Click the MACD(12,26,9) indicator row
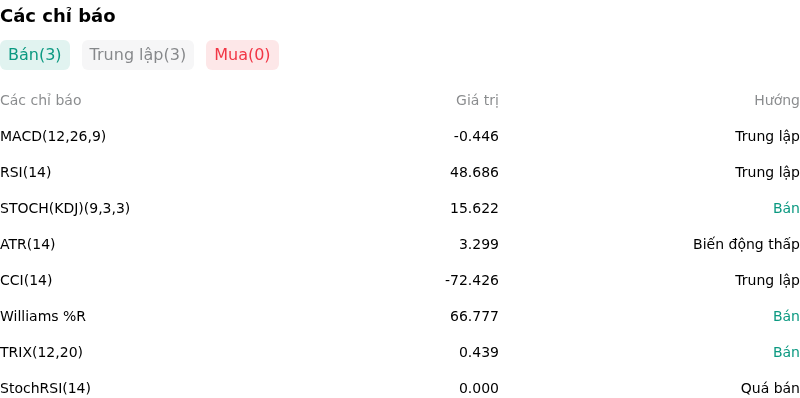Image resolution: width=800 pixels, height=398 pixels. coord(400,136)
